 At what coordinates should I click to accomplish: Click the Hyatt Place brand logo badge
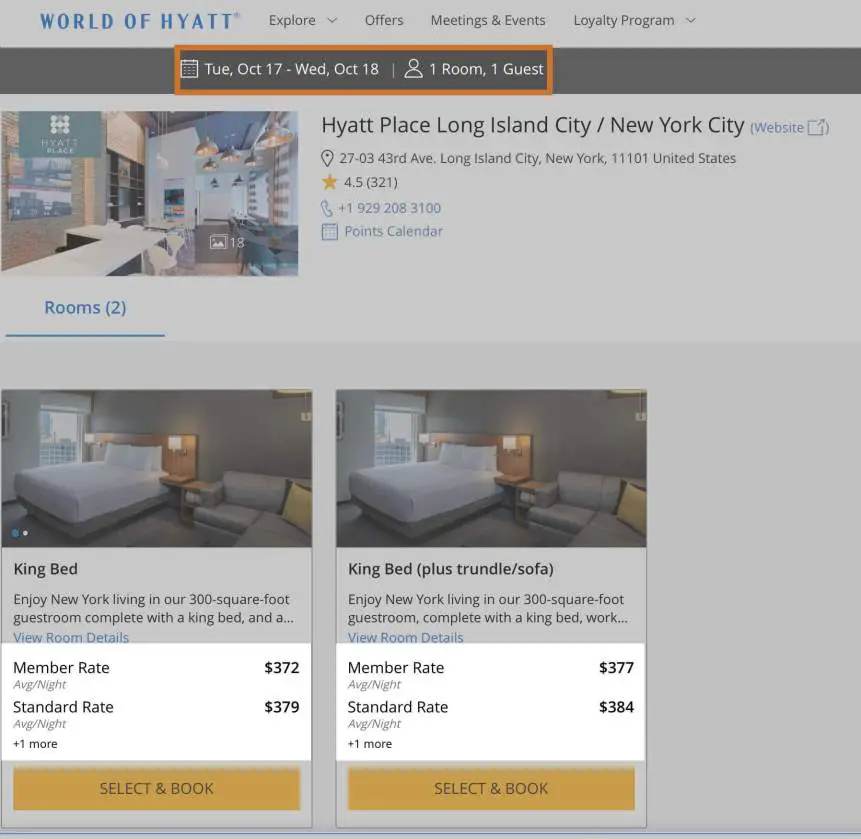click(x=60, y=135)
